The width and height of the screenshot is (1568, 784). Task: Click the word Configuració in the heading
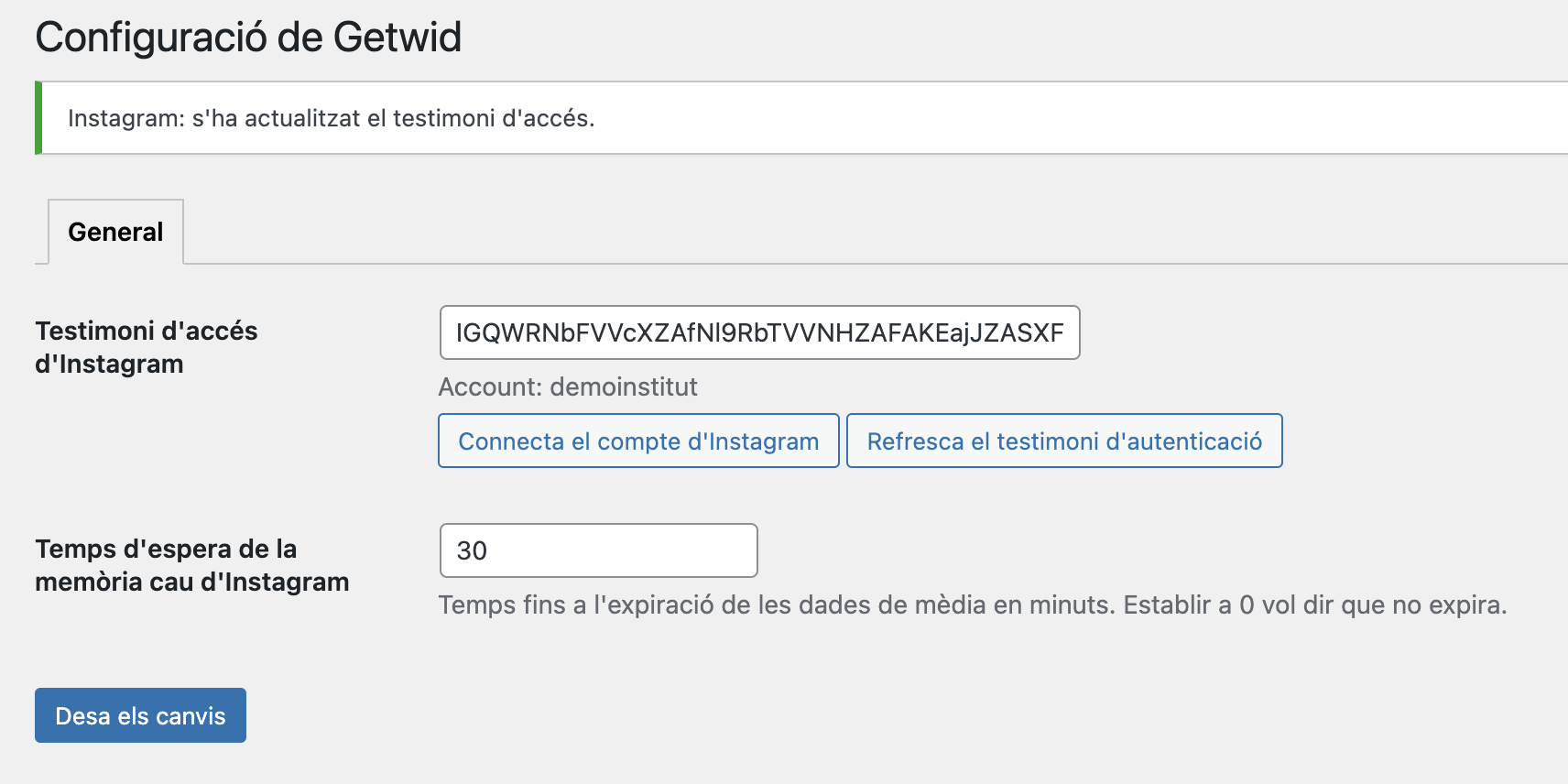tap(150, 38)
